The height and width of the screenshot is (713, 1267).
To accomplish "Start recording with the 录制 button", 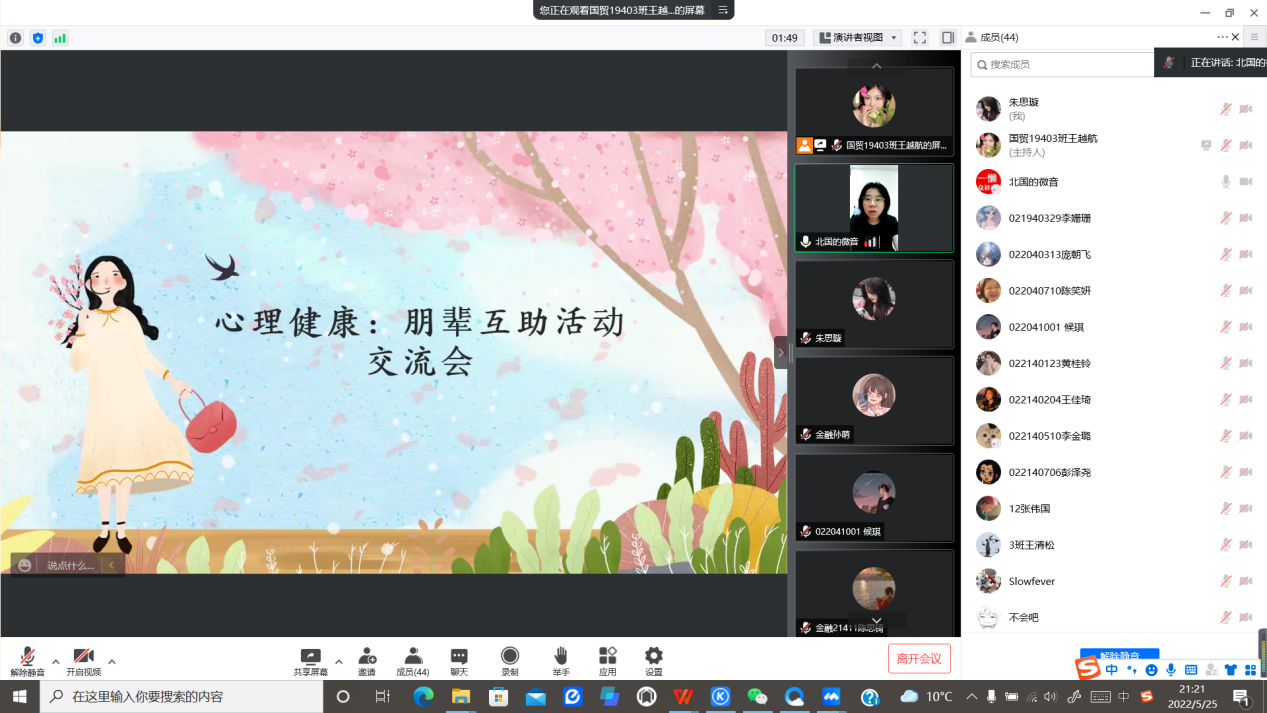I will click(510, 658).
